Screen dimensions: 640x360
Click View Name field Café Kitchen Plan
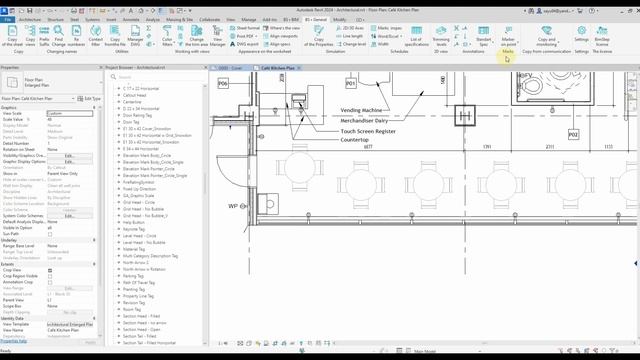point(70,330)
